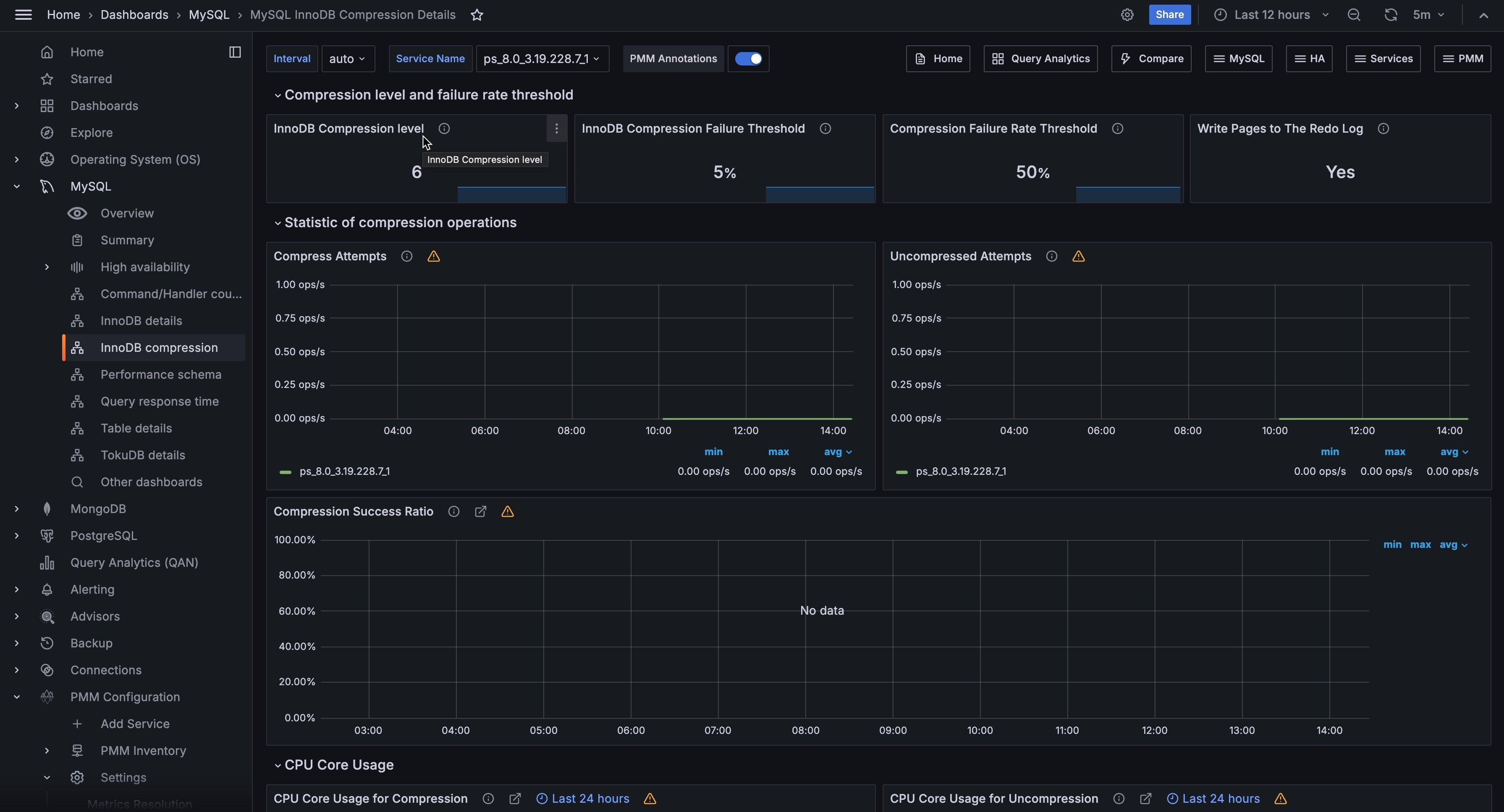Click the zoom out time range icon
The width and height of the screenshot is (1504, 812).
pyautogui.click(x=1354, y=15)
